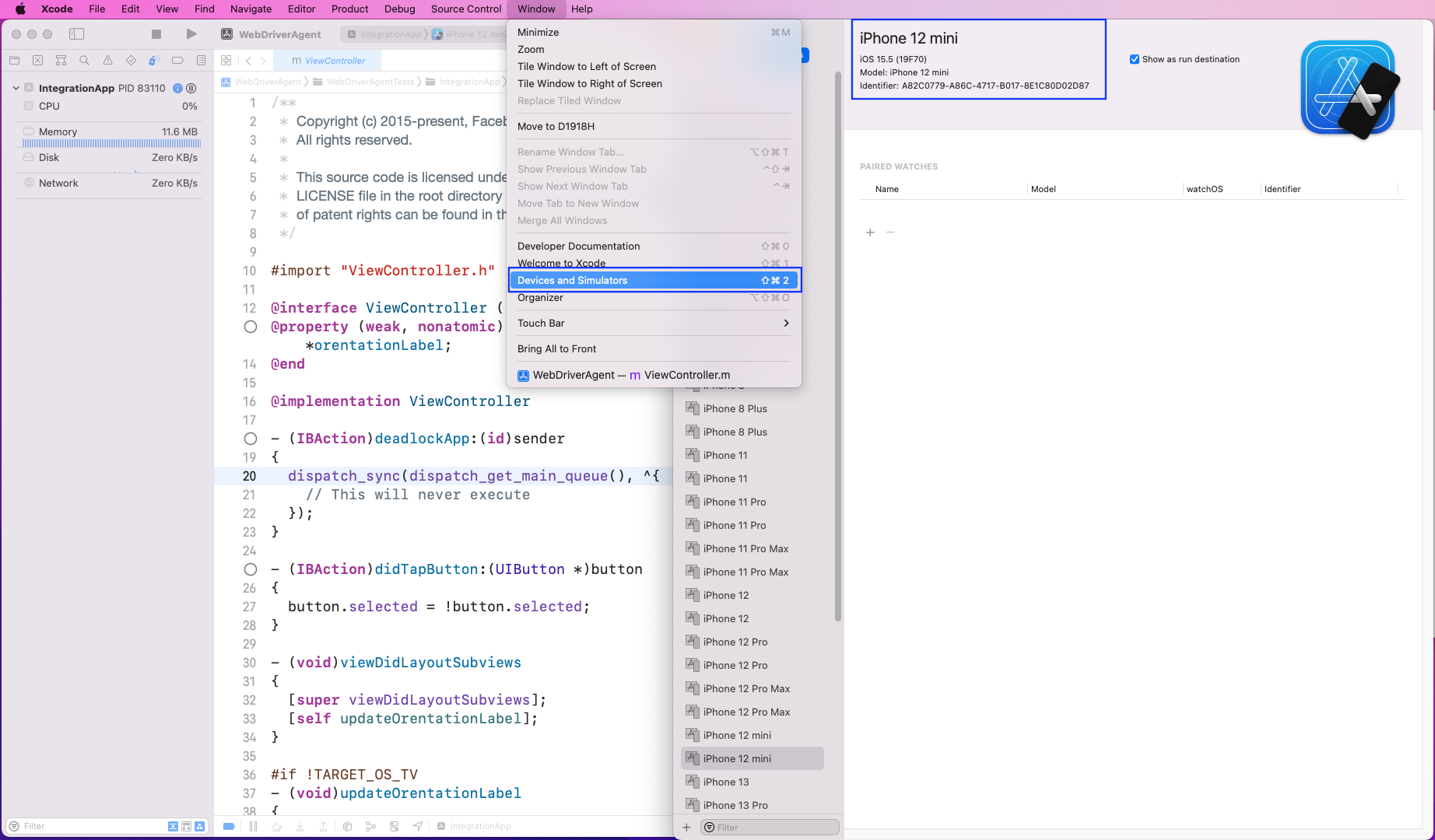1435x840 pixels.
Task: Open the WebDriverAgent breadcrumb in the jump bar
Action: click(x=261, y=82)
